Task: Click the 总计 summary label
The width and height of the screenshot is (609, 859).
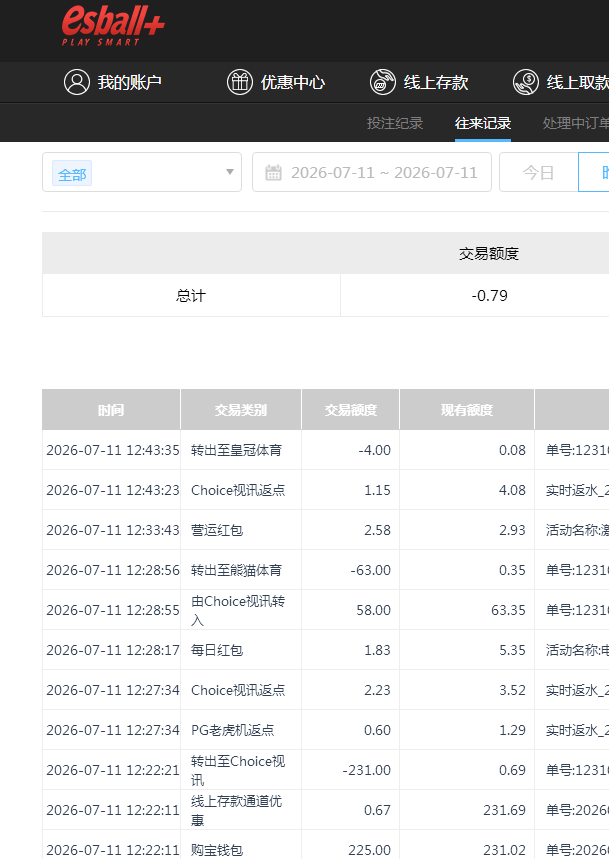Action: coord(191,296)
